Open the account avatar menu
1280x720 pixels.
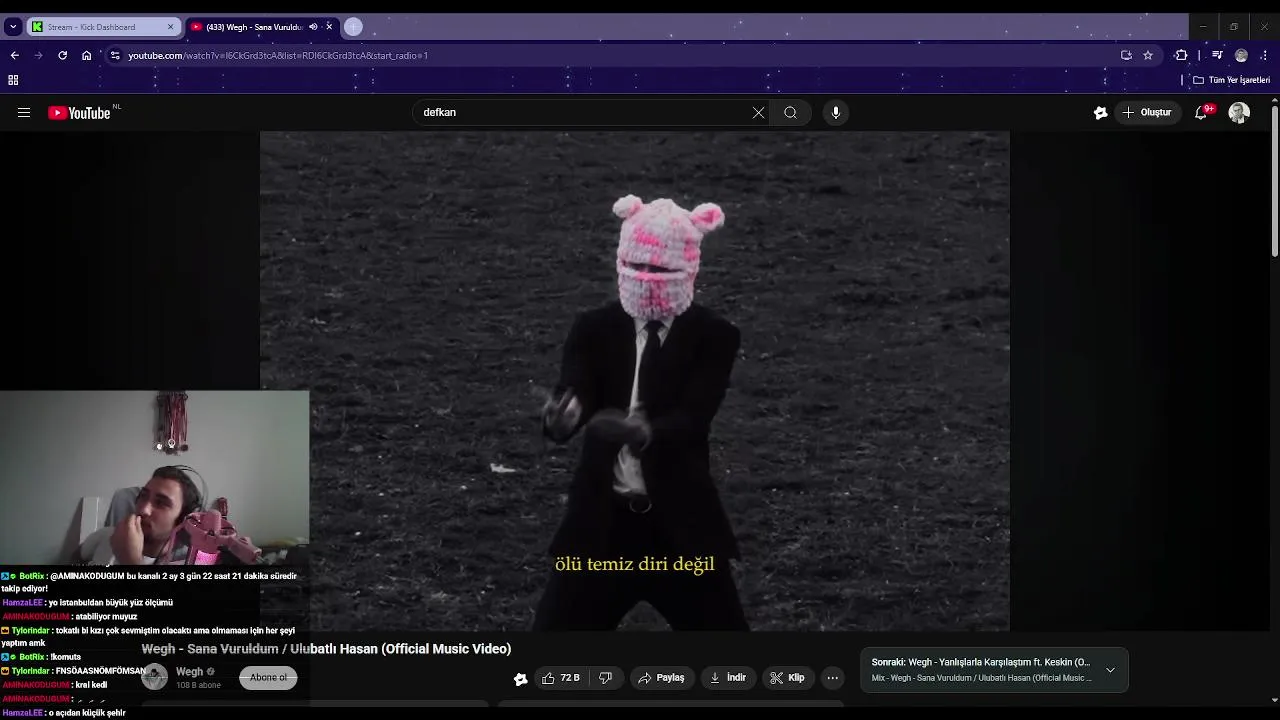(1239, 113)
